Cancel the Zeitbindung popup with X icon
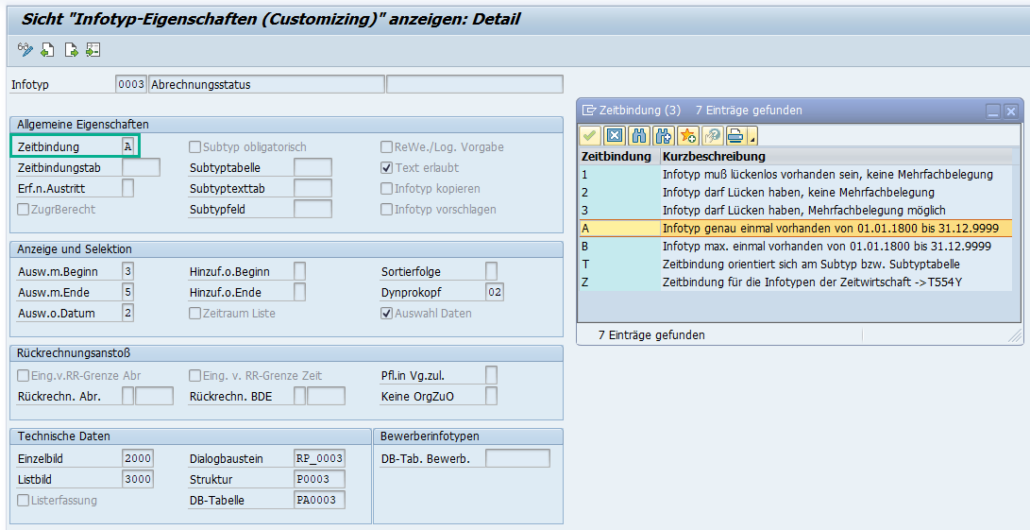The image size is (1030, 530). point(615,135)
